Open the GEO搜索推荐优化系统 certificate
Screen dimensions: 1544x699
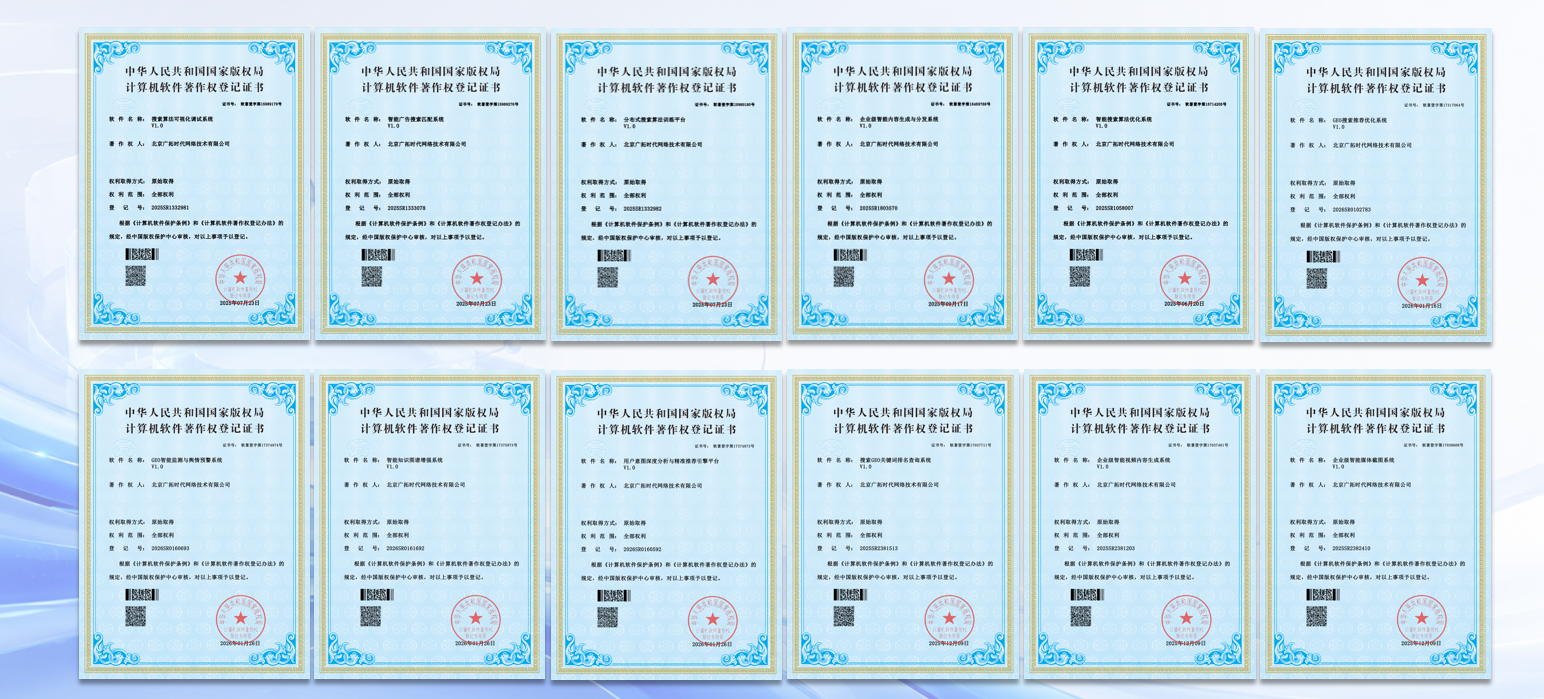pyautogui.click(x=1375, y=186)
